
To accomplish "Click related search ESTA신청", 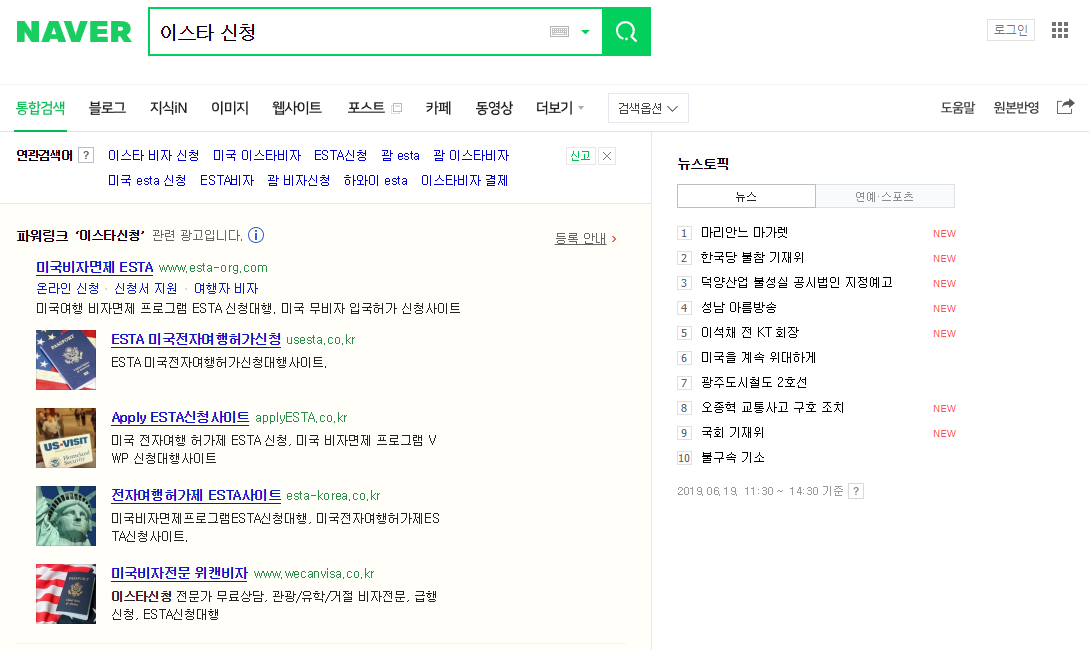I will [x=340, y=156].
